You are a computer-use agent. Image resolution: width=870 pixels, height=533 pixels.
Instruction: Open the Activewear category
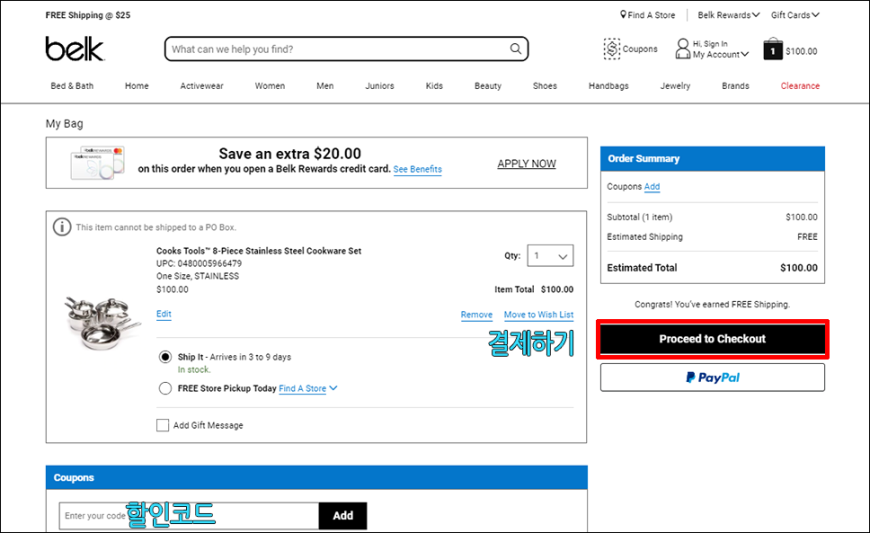tap(201, 86)
